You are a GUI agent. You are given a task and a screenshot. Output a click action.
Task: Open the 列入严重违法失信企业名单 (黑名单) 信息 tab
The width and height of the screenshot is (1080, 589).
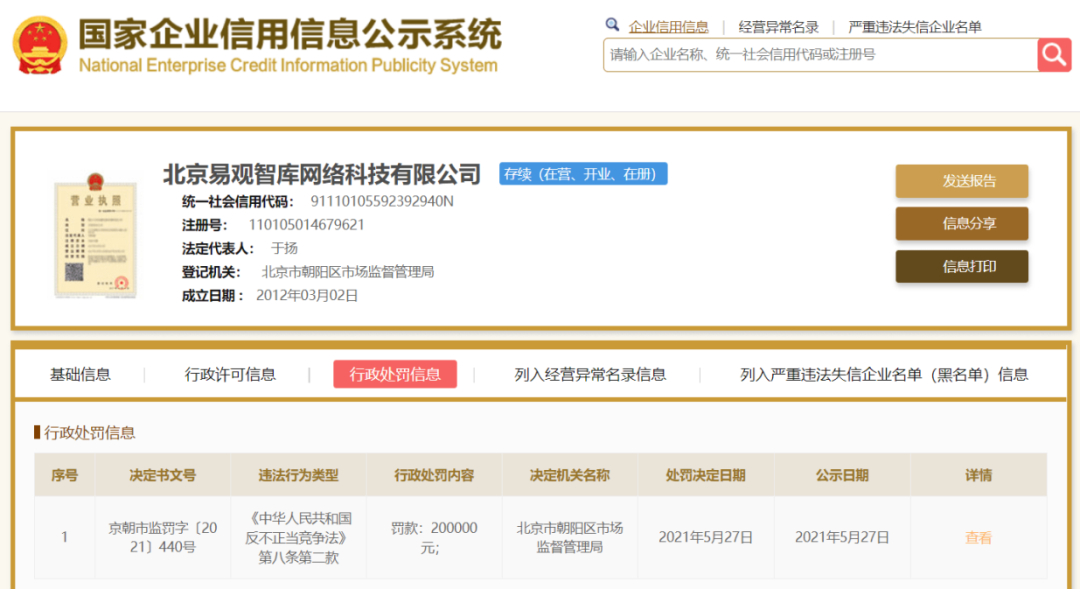(883, 375)
